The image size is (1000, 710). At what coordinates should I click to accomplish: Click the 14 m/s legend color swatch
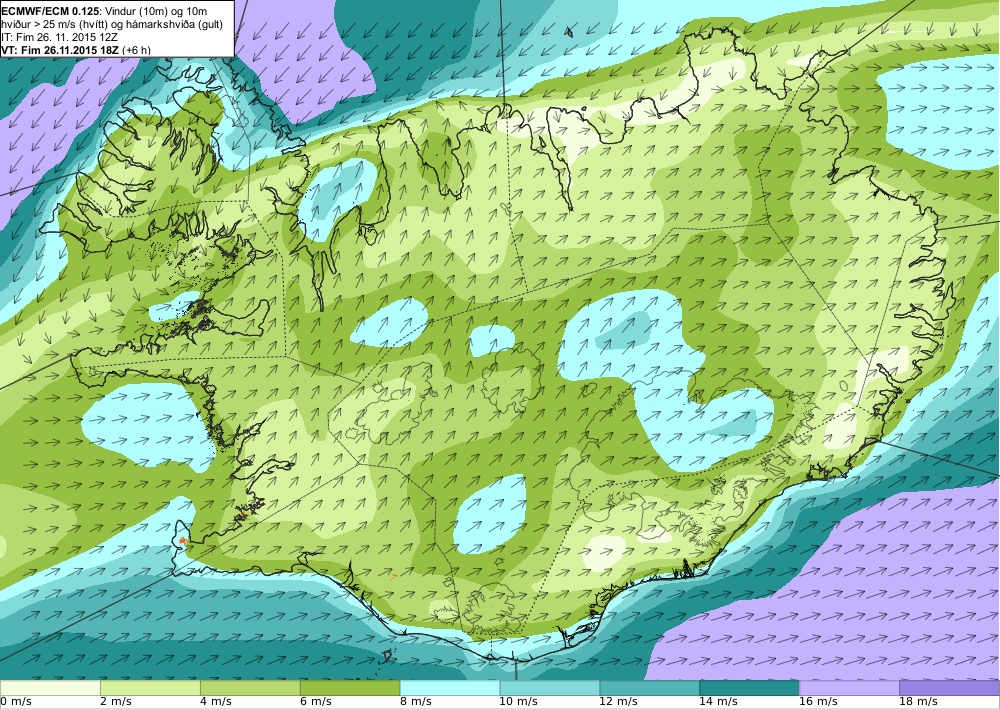[x=749, y=688]
